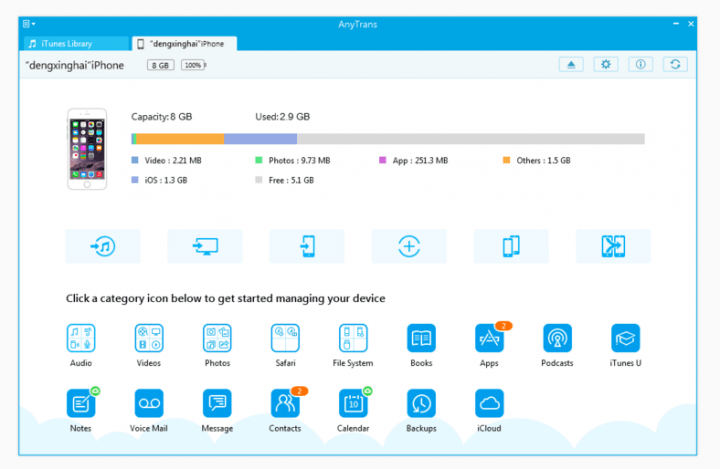The height and width of the screenshot is (469, 720).
Task: Click the device name "dengxinghai"iPhone heading
Action: click(x=74, y=65)
